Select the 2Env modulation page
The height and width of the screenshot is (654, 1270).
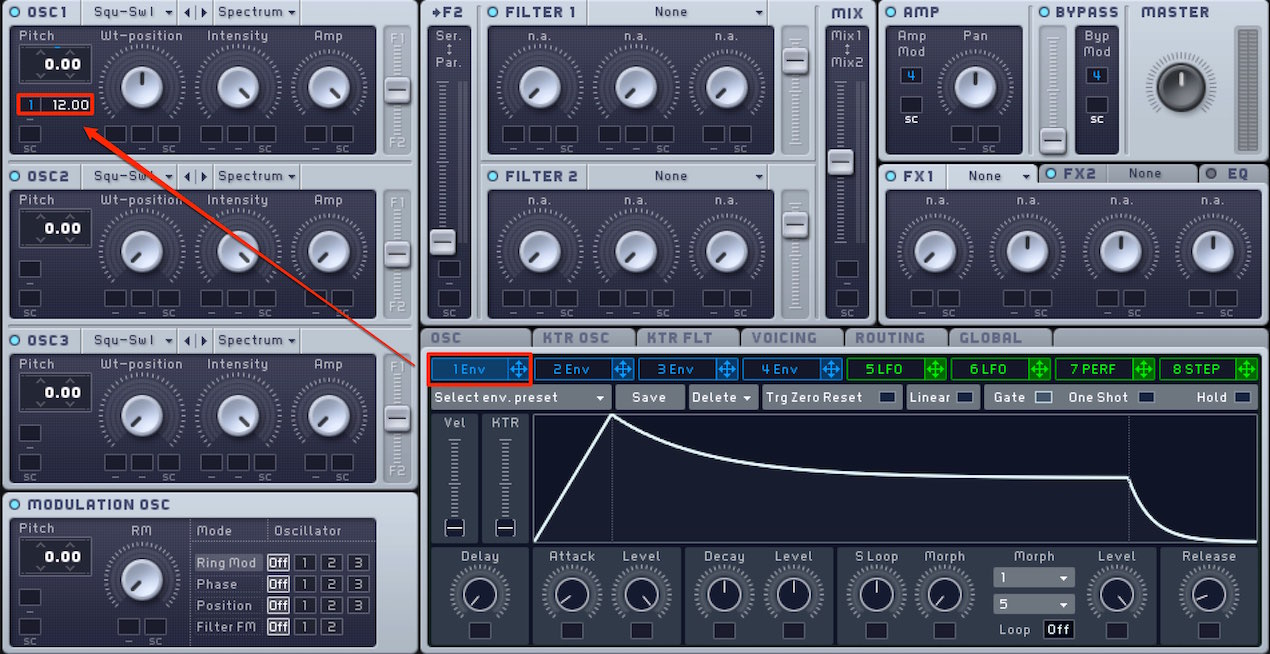click(572, 369)
